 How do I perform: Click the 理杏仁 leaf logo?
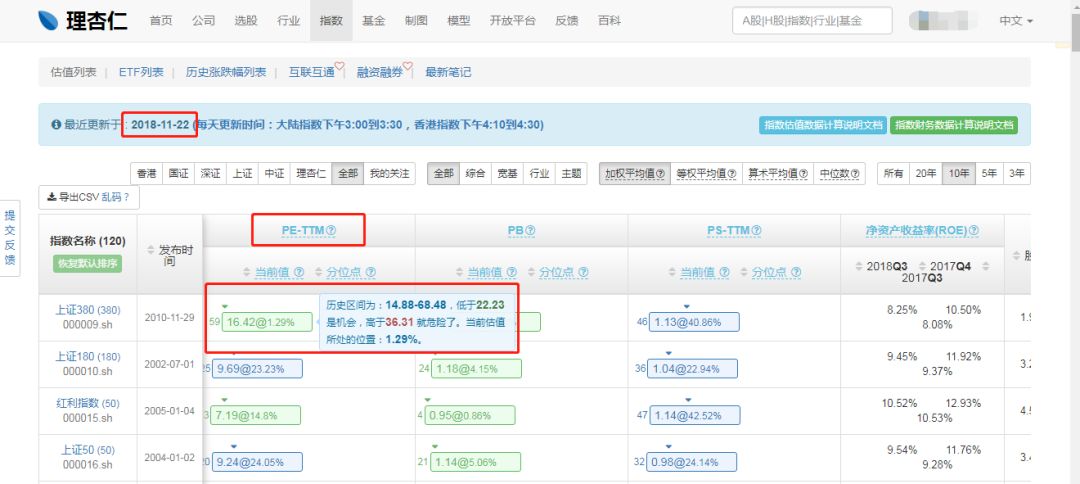[48, 21]
